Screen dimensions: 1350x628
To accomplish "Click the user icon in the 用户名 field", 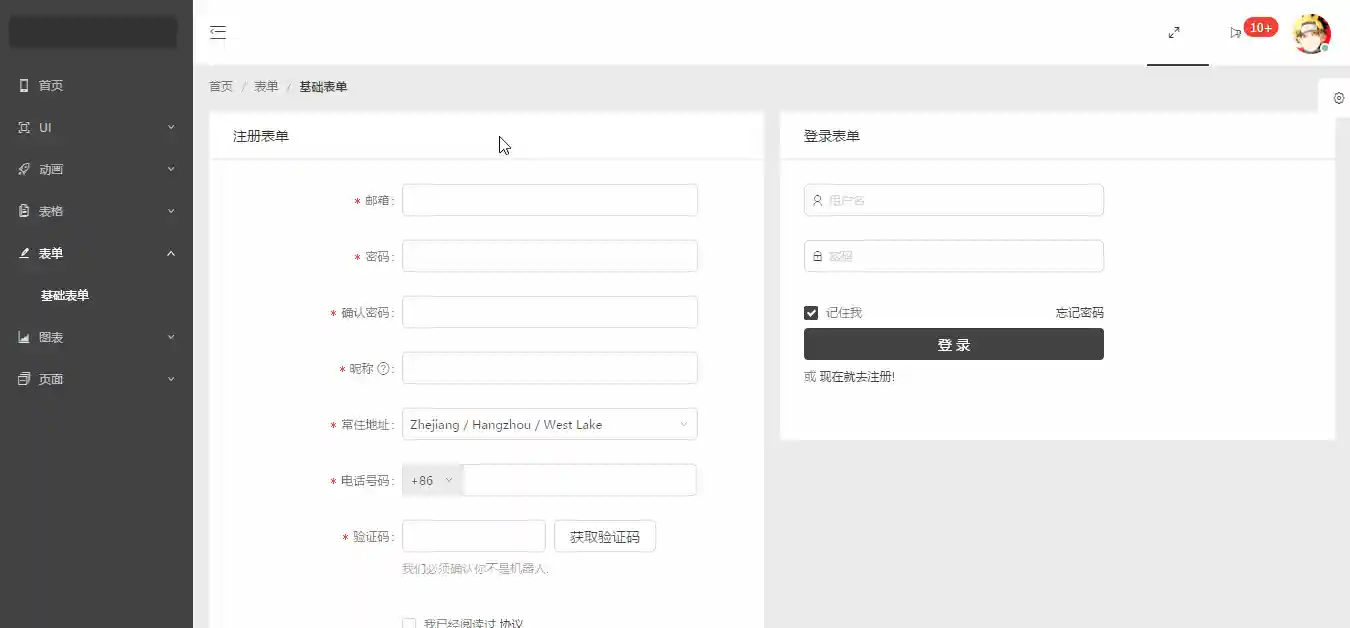I will coord(817,200).
